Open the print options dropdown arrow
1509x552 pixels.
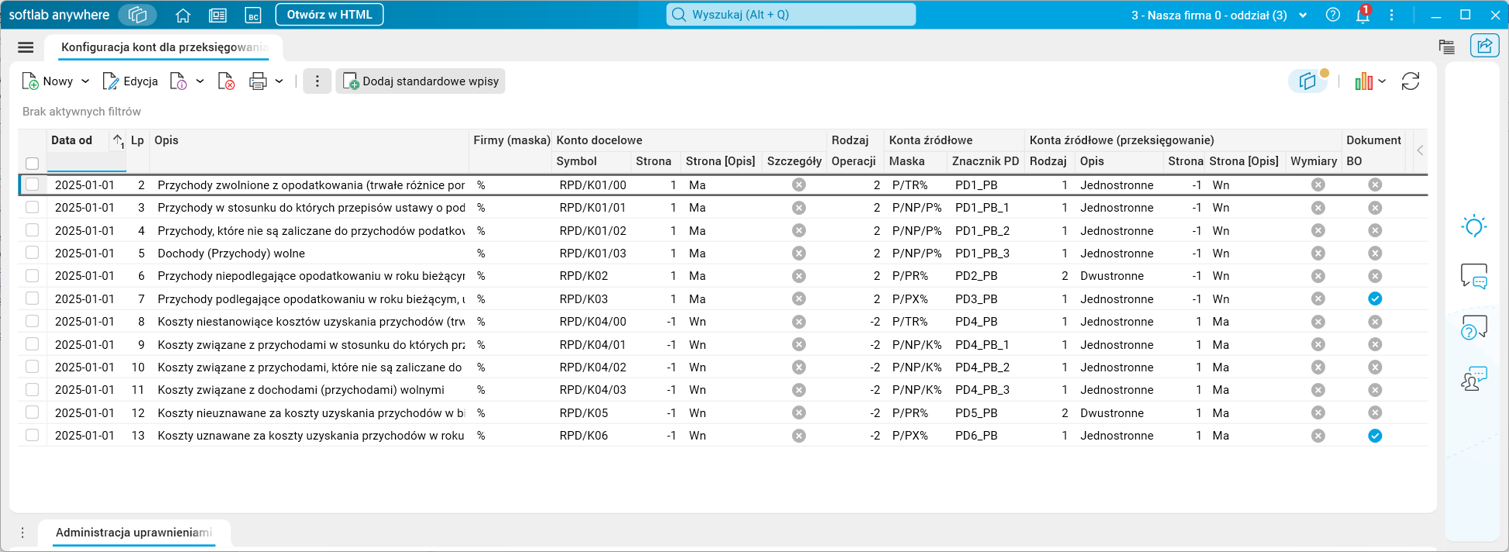pos(279,82)
